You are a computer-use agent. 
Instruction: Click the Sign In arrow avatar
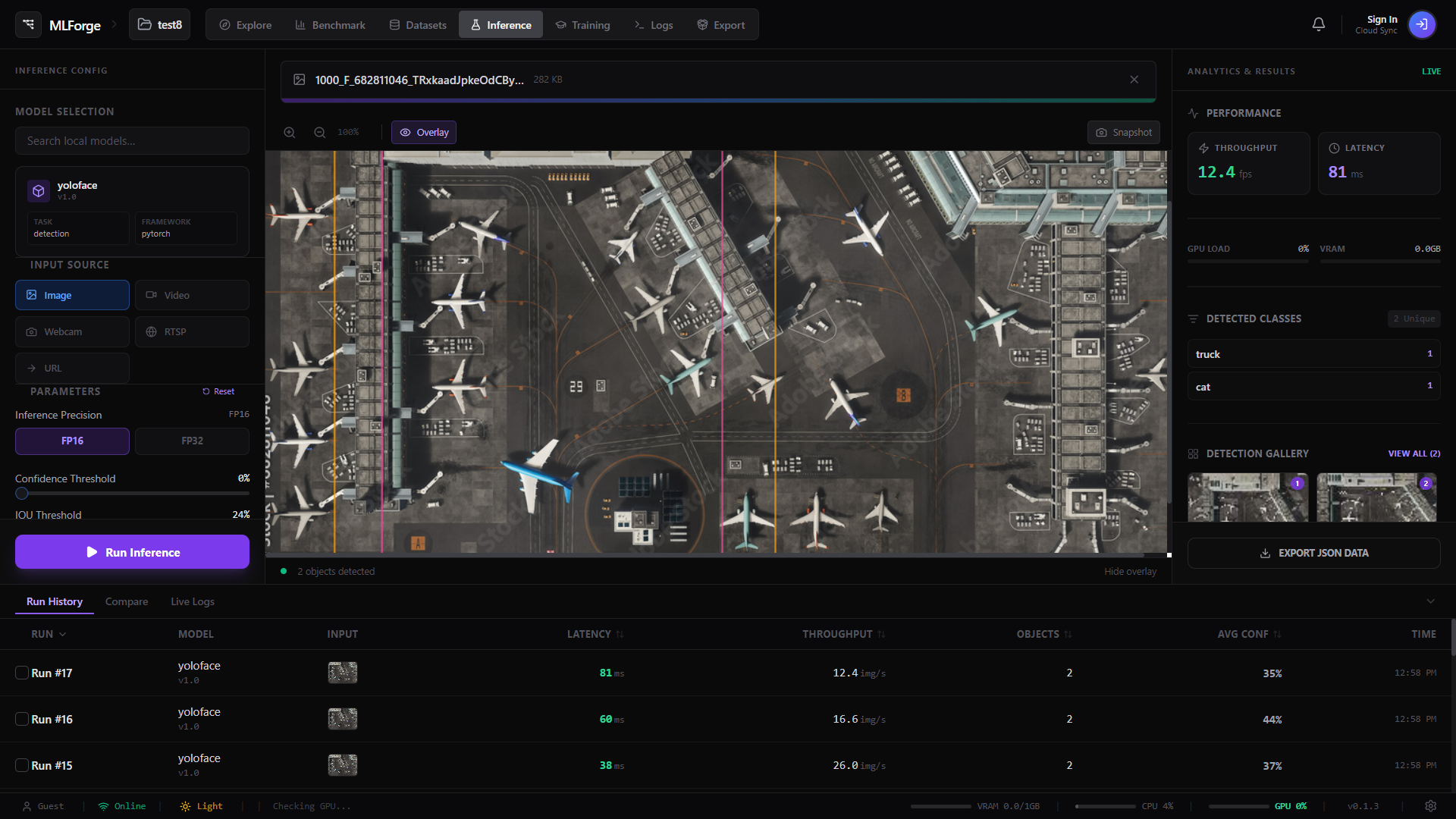(x=1422, y=24)
